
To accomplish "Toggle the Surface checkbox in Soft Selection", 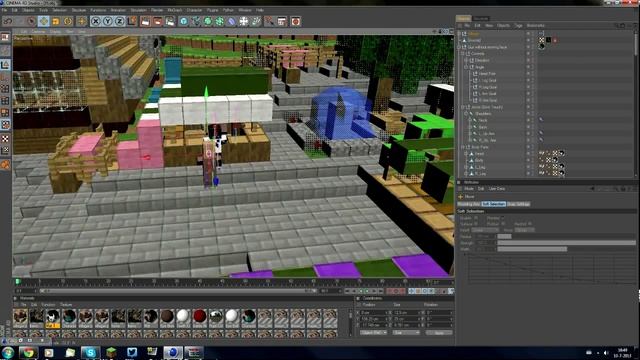I will pos(476,224).
